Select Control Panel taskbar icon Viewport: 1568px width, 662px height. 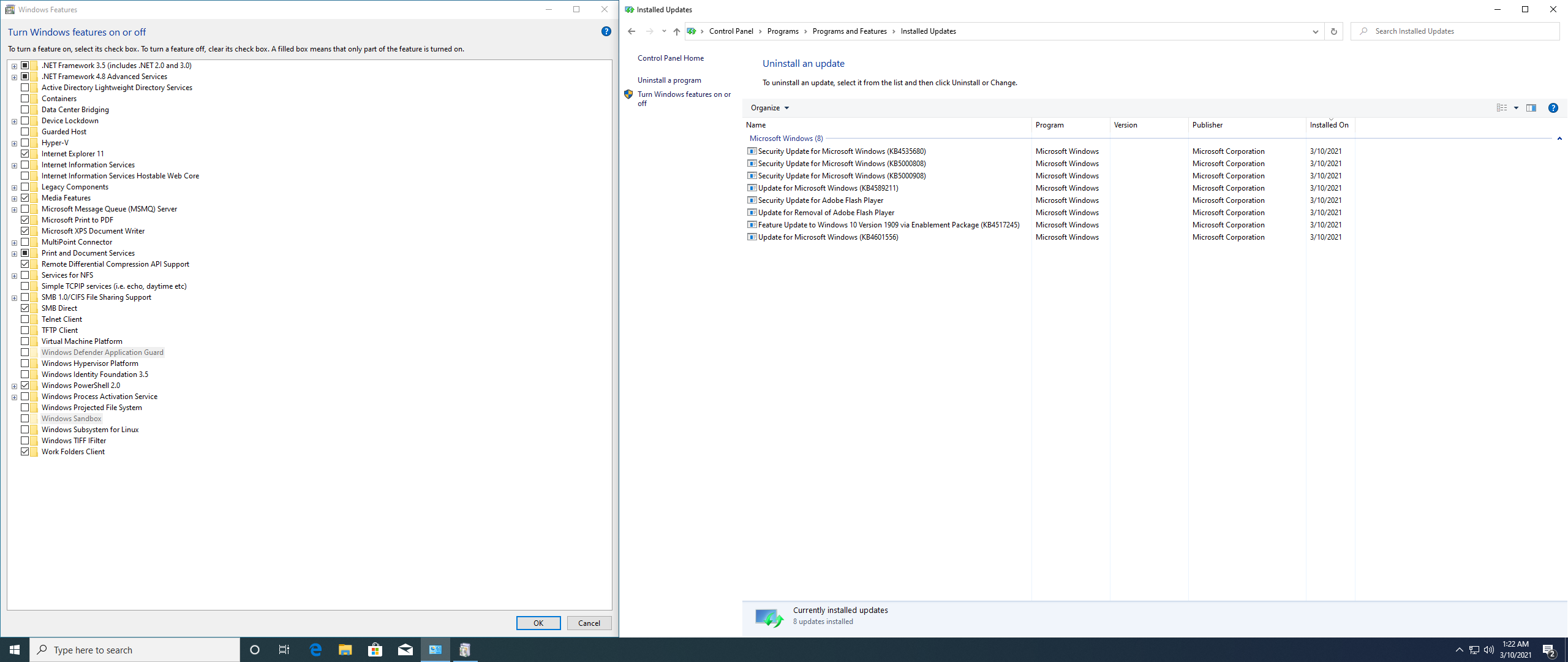coord(435,650)
